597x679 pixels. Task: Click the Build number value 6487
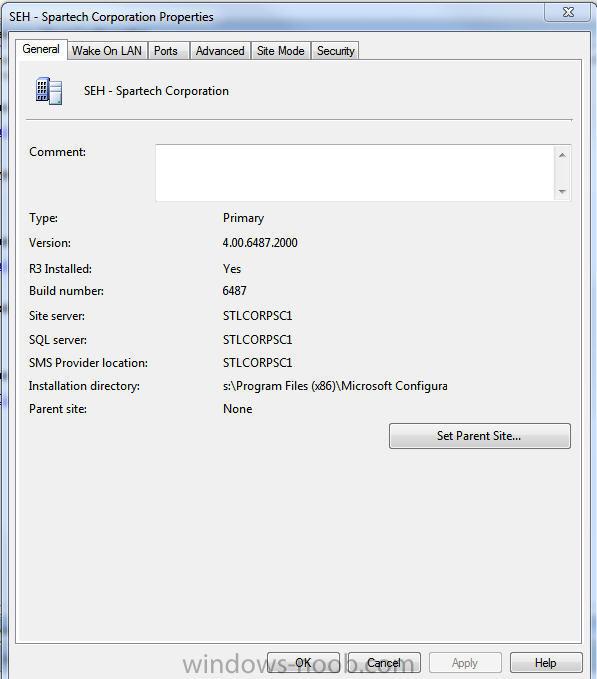234,291
